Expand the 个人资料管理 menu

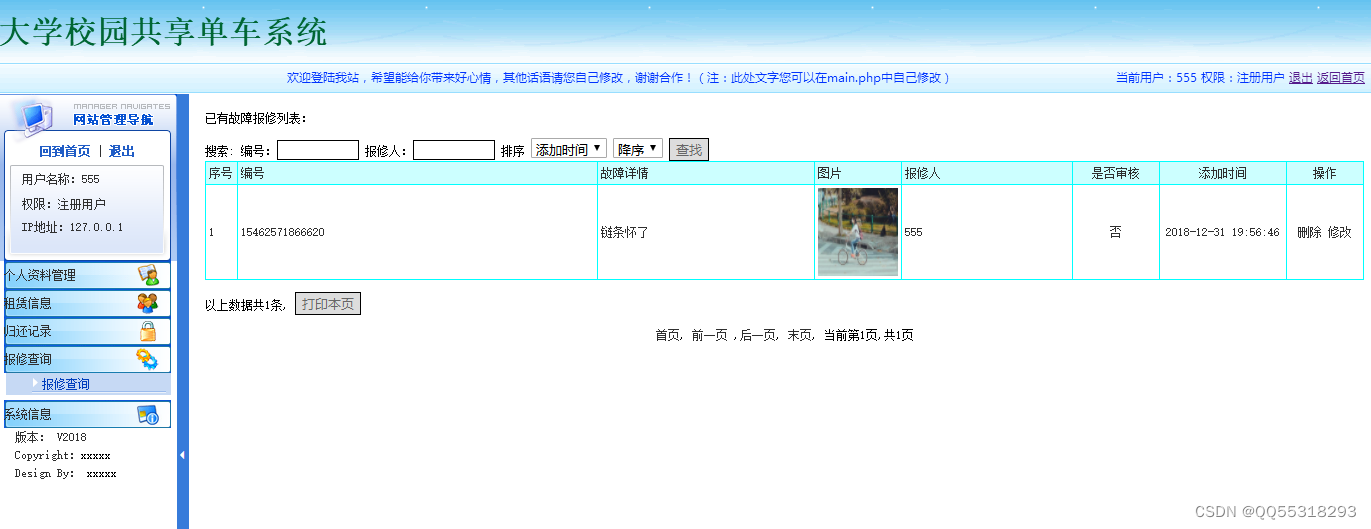click(x=88, y=275)
